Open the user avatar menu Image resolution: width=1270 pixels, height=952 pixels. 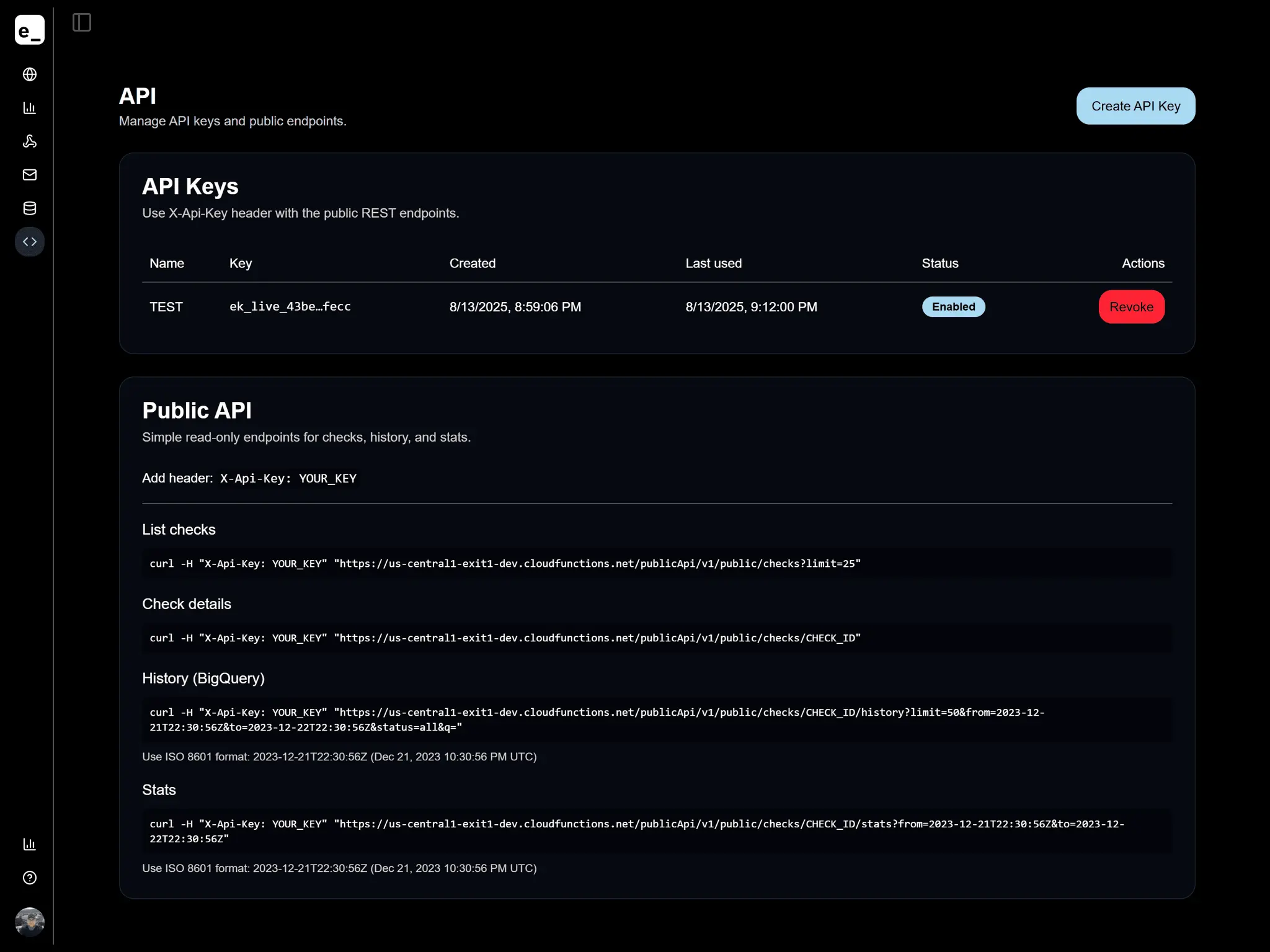30,922
